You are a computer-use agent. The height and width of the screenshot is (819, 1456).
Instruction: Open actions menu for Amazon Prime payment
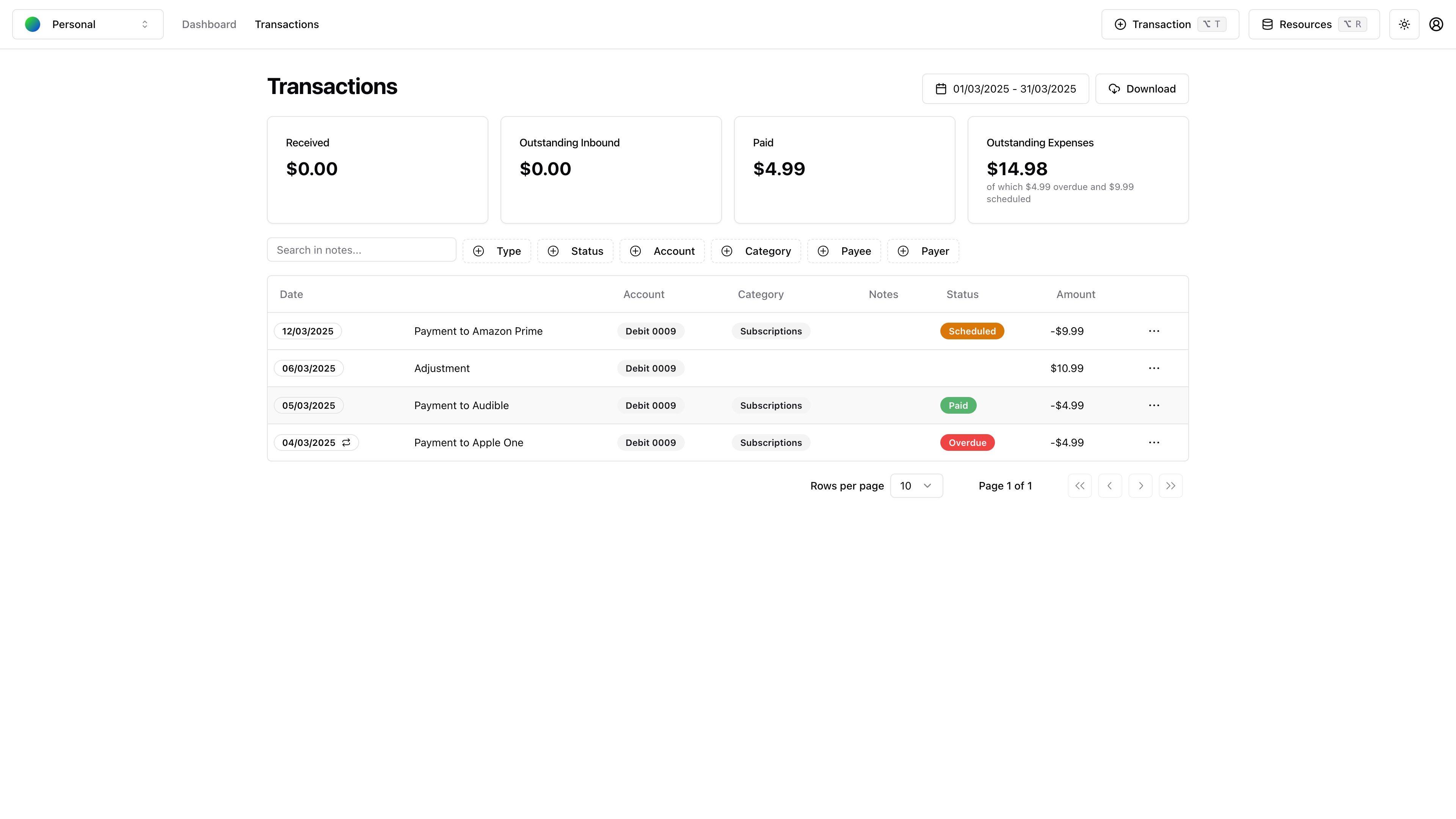pos(1153,331)
